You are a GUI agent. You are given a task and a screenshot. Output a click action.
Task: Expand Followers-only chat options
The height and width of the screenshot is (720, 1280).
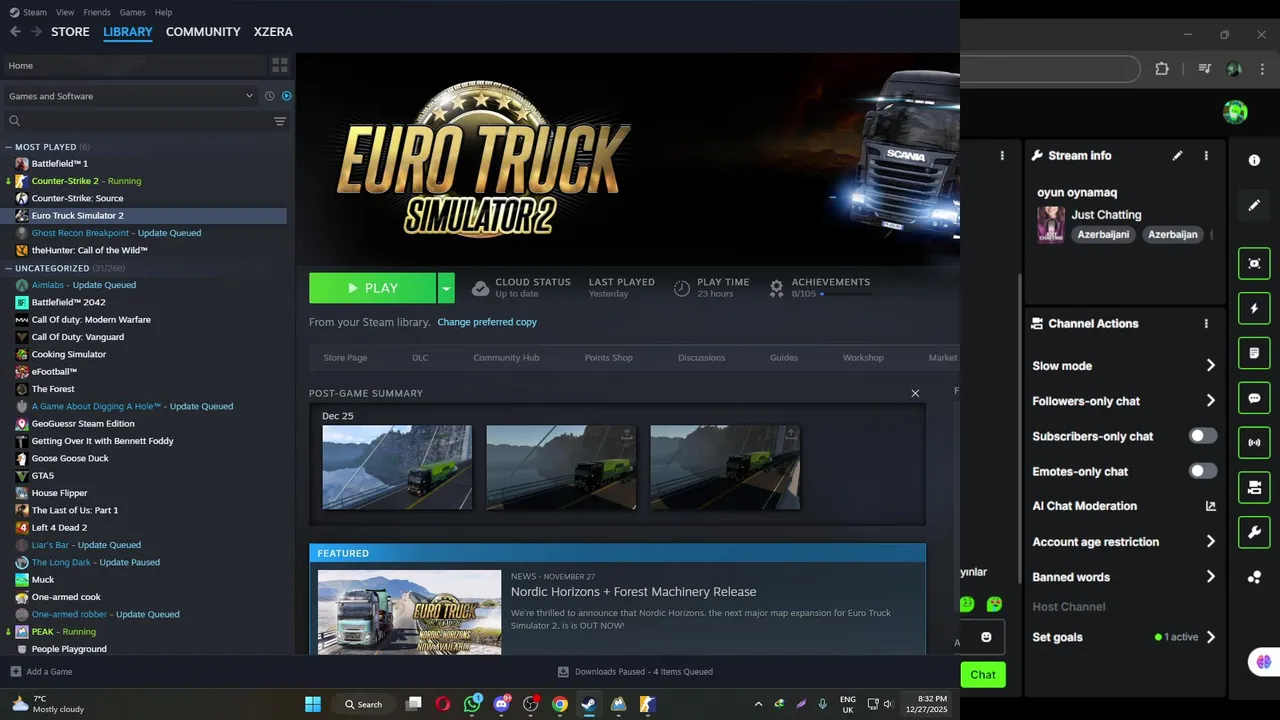pos(1210,401)
